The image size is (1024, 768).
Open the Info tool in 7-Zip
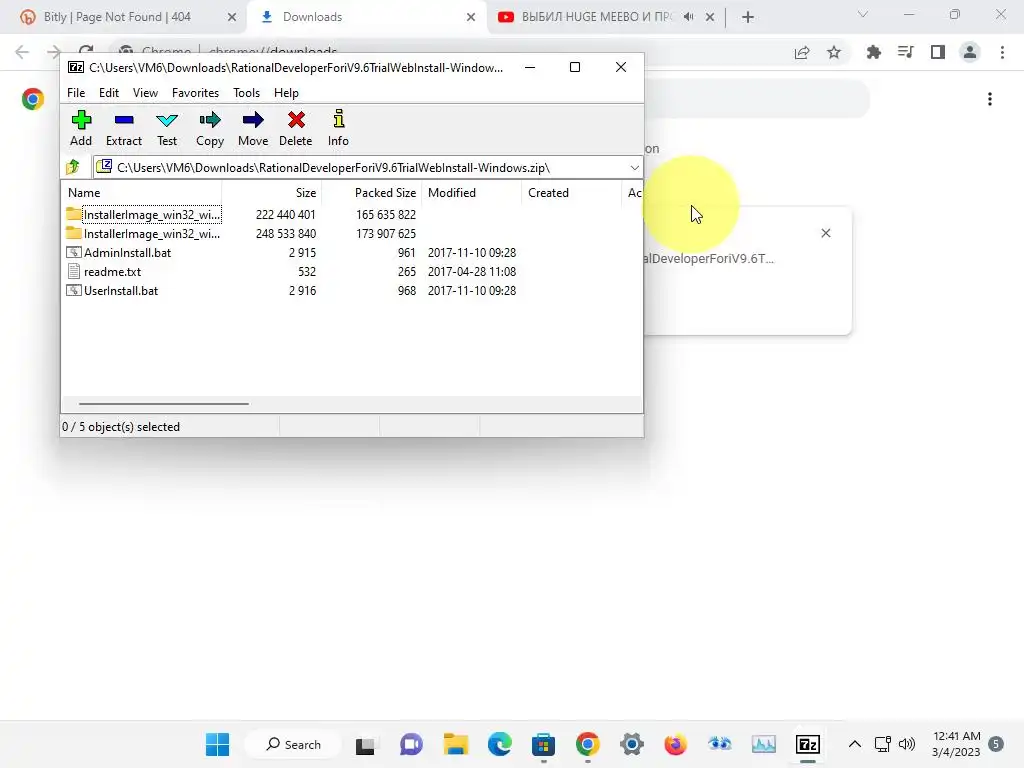point(338,128)
